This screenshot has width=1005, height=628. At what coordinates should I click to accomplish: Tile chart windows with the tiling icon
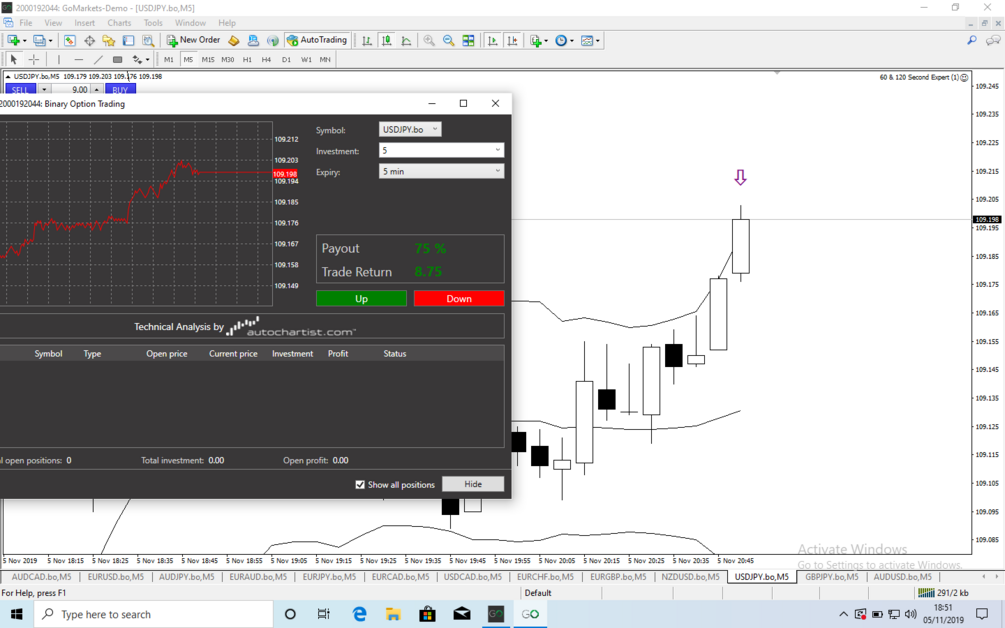tap(469, 40)
